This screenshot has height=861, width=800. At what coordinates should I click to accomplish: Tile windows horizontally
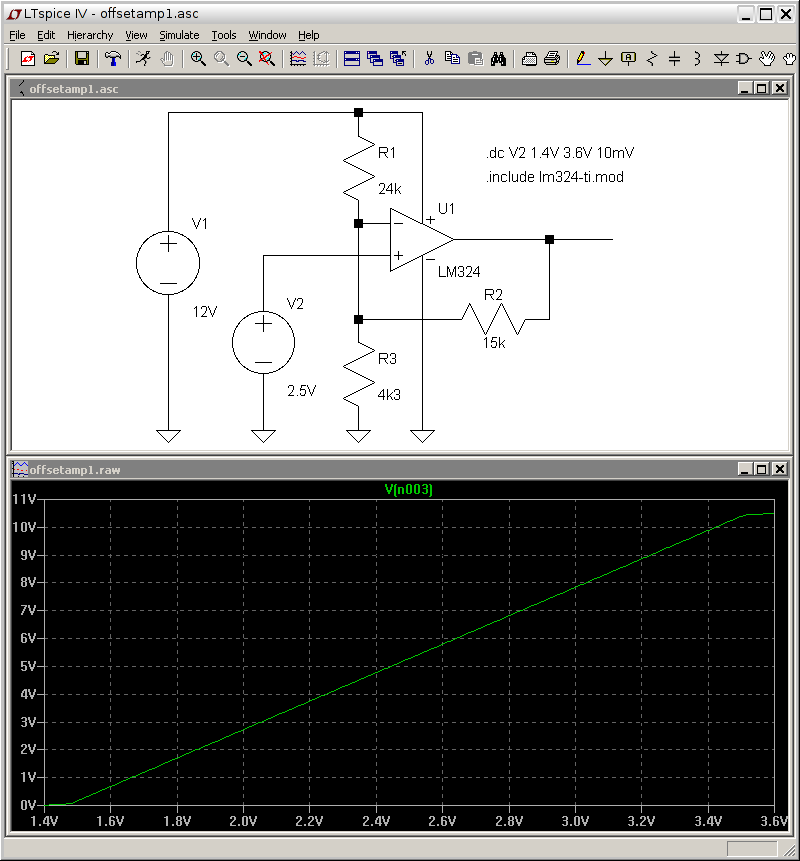(x=351, y=58)
